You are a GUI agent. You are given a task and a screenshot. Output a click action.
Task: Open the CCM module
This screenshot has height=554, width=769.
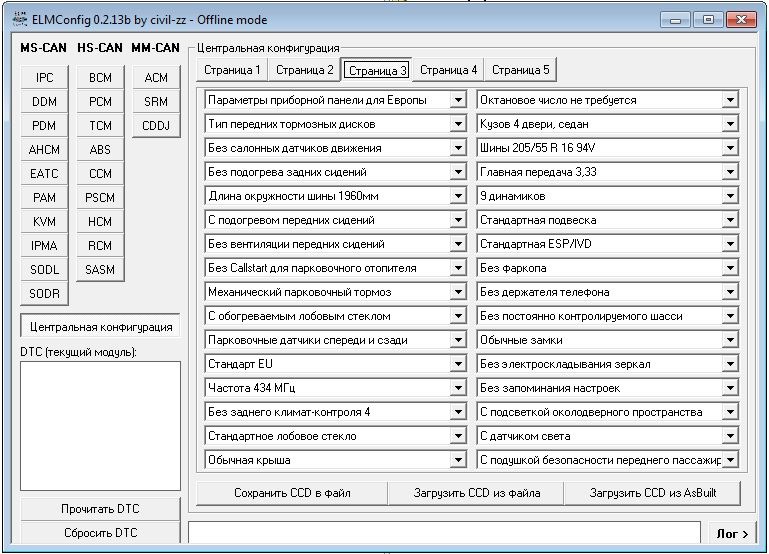100,174
